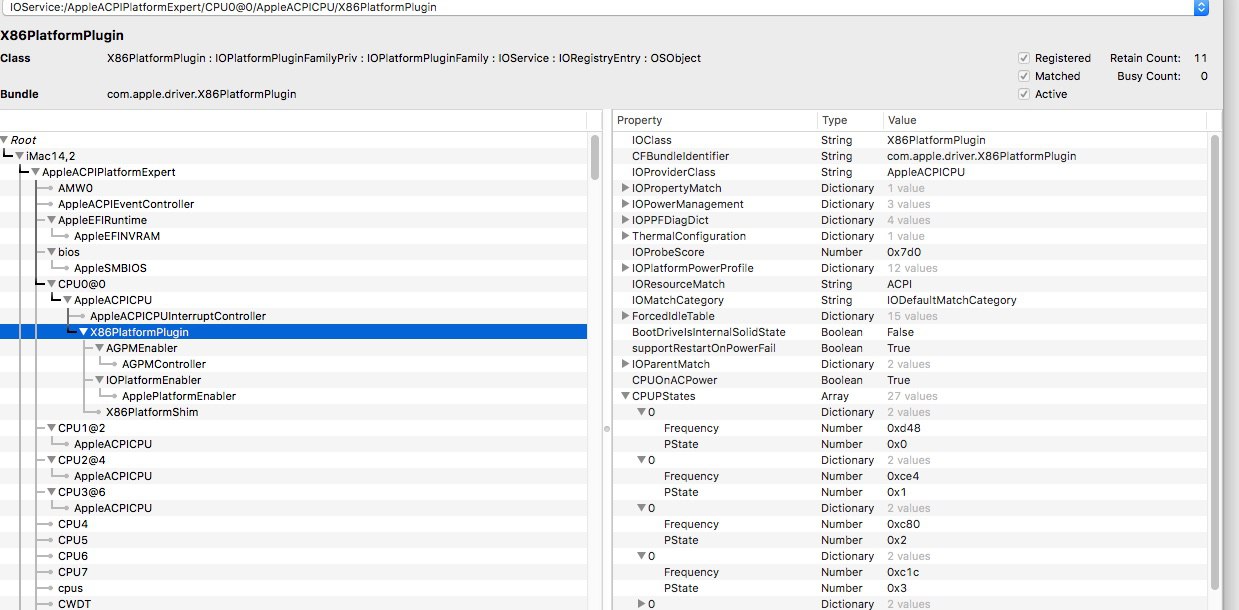Screen dimensions: 1239x610
Task: Select the supportRestartOnPowerFail property row
Action: [910, 348]
